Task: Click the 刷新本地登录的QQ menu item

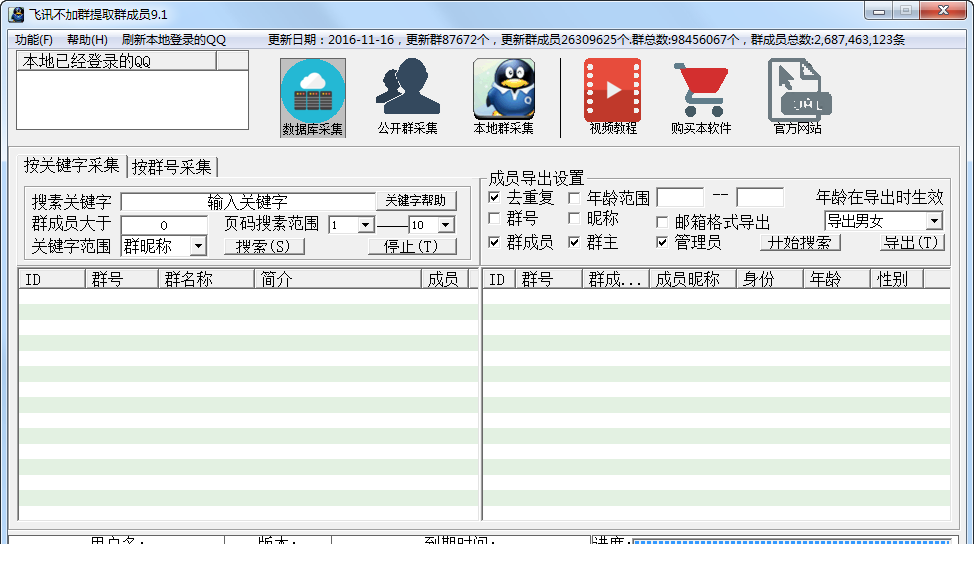Action: 174,40
